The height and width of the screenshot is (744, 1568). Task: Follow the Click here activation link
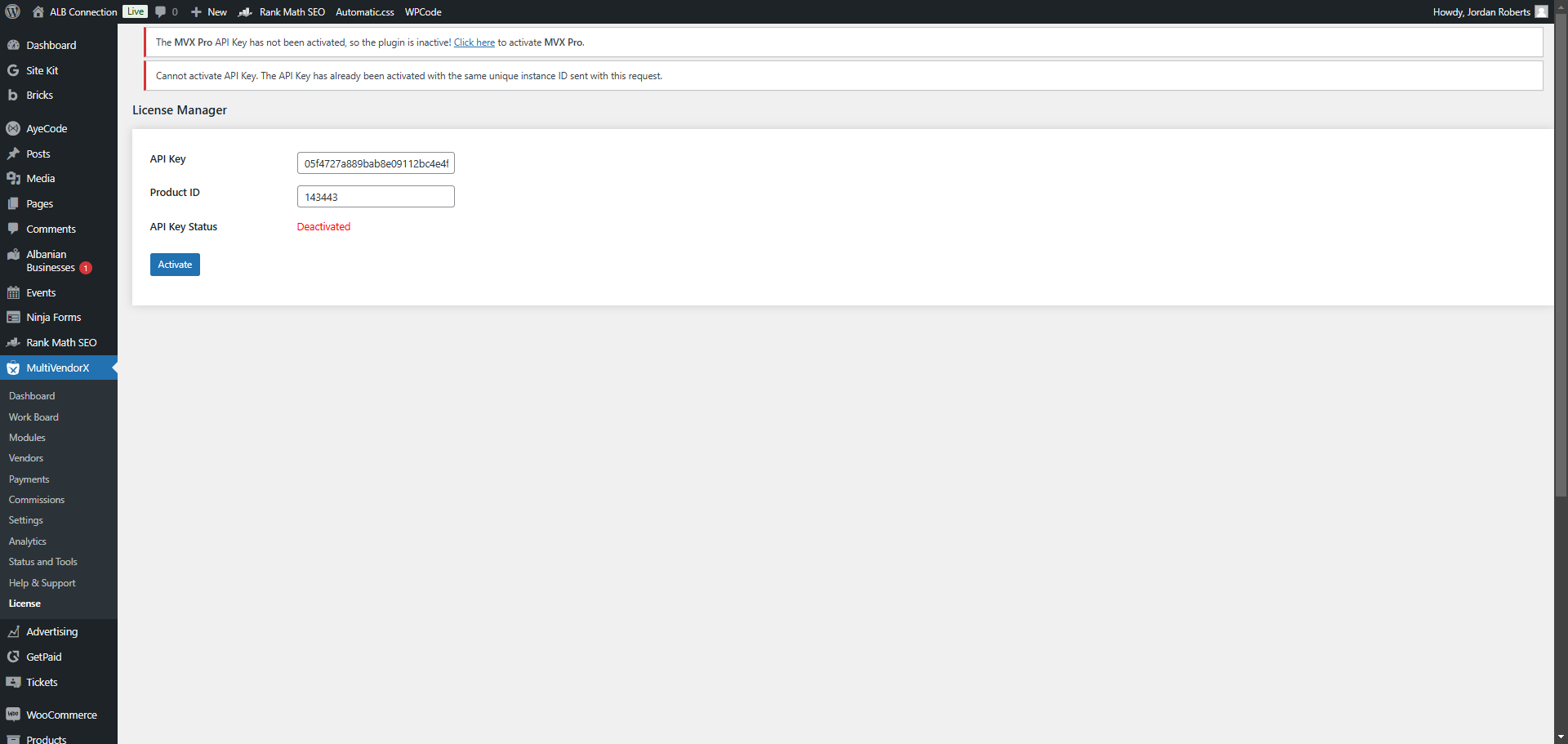(x=474, y=42)
